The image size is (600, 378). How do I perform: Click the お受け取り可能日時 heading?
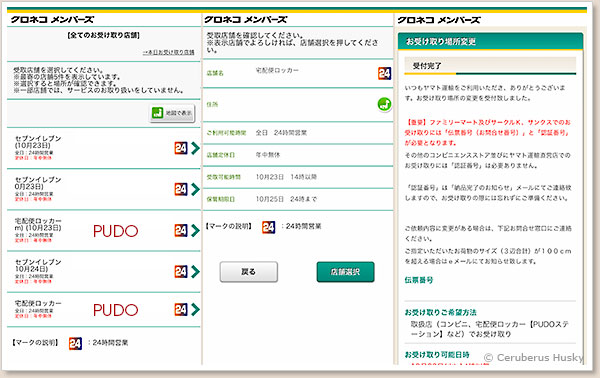click(437, 355)
